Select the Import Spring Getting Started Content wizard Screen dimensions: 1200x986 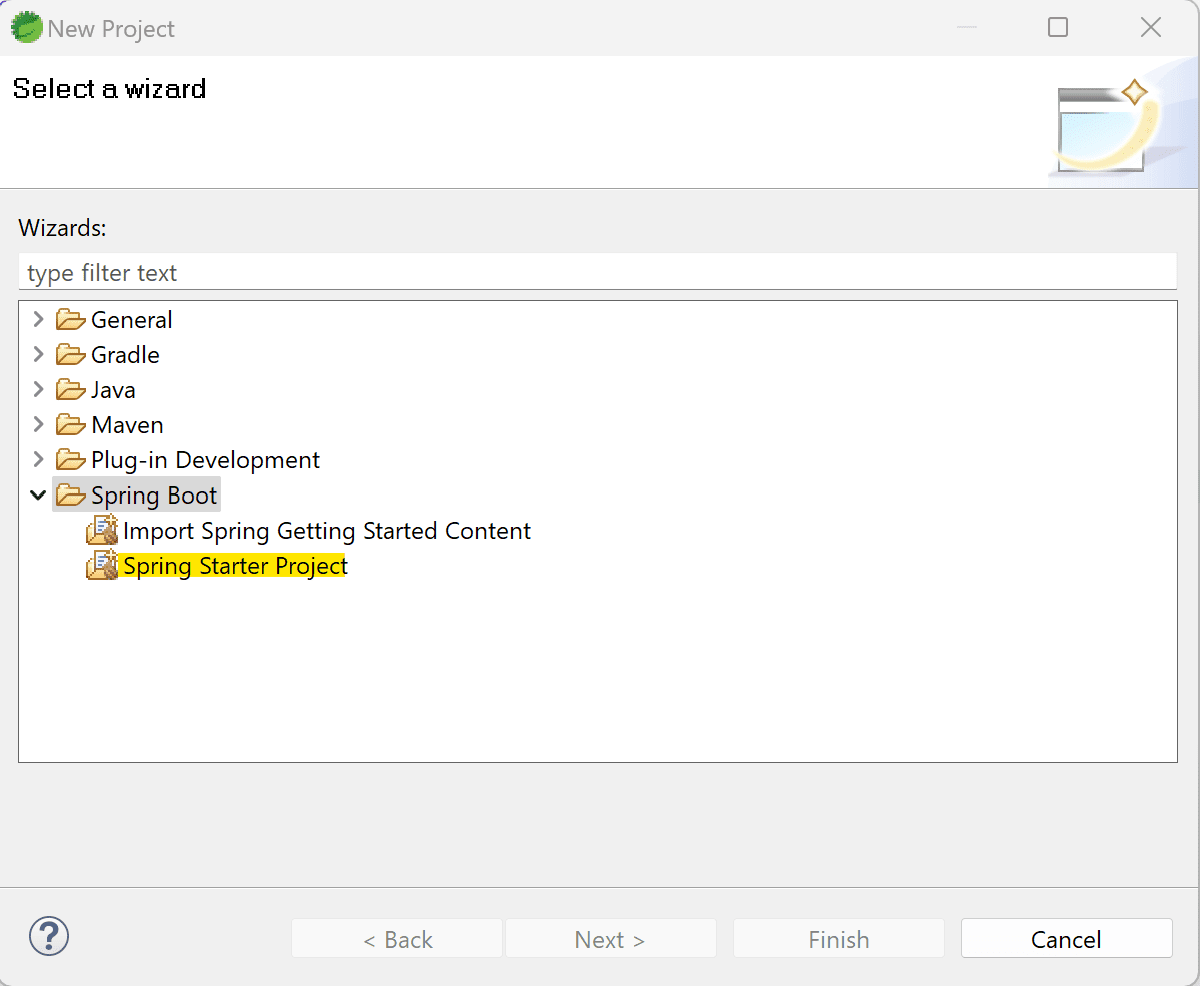point(327,530)
